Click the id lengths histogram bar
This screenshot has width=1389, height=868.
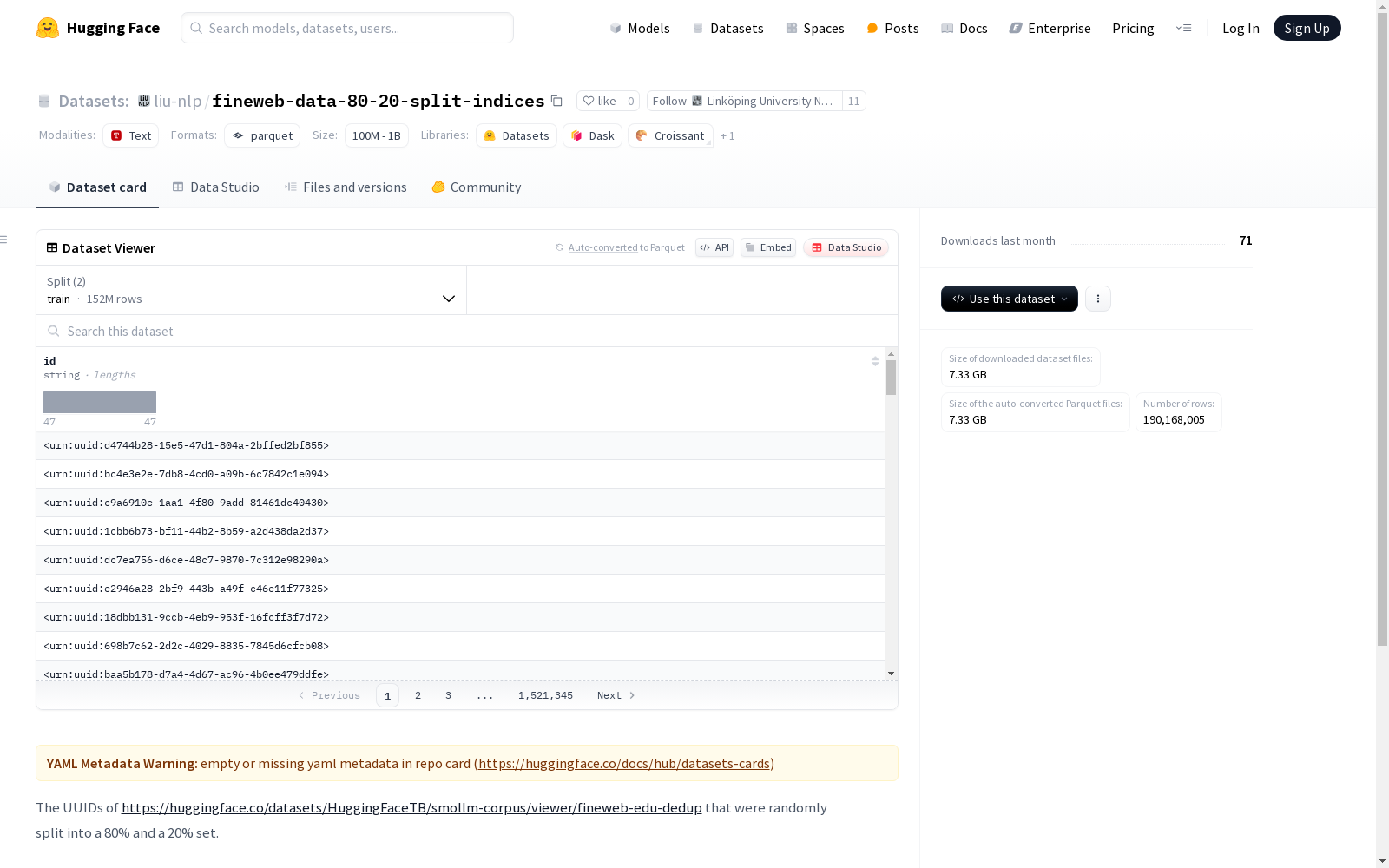point(100,402)
